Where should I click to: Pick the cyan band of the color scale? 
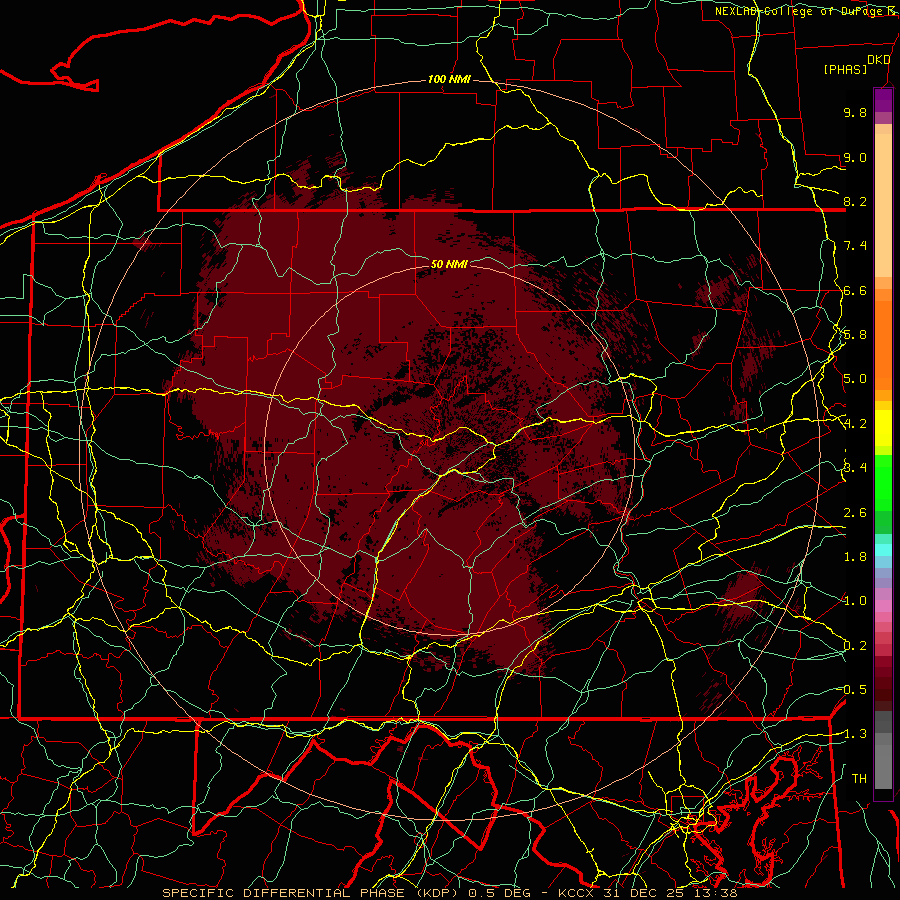point(883,550)
